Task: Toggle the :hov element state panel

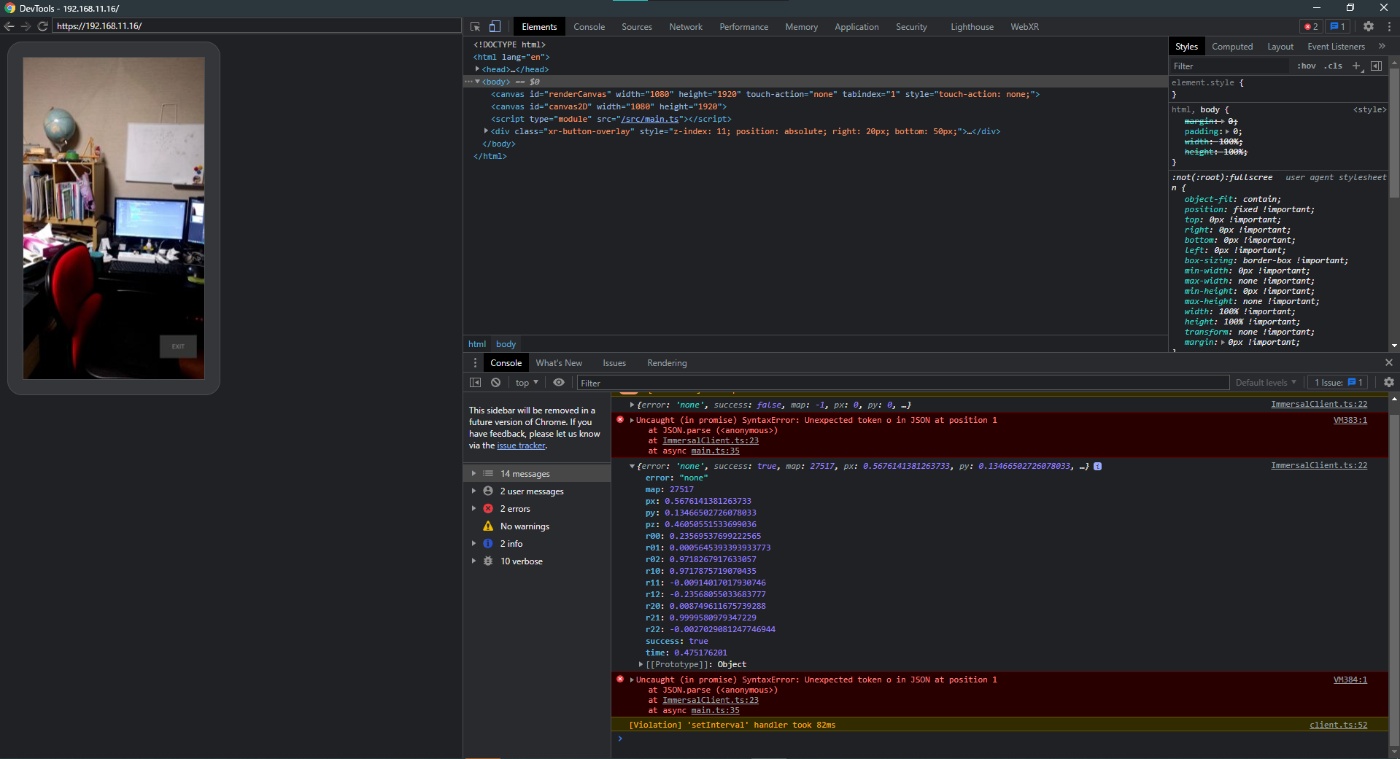Action: (1306, 66)
